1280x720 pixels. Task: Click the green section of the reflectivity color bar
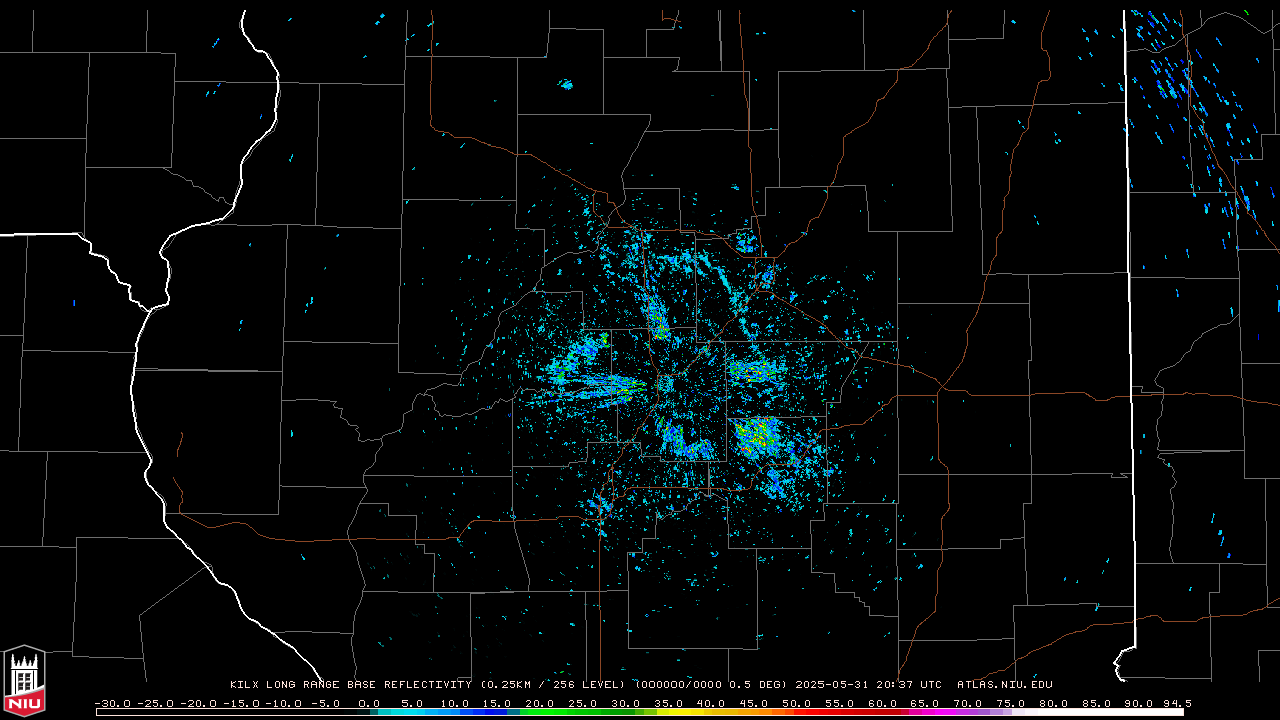pos(575,712)
